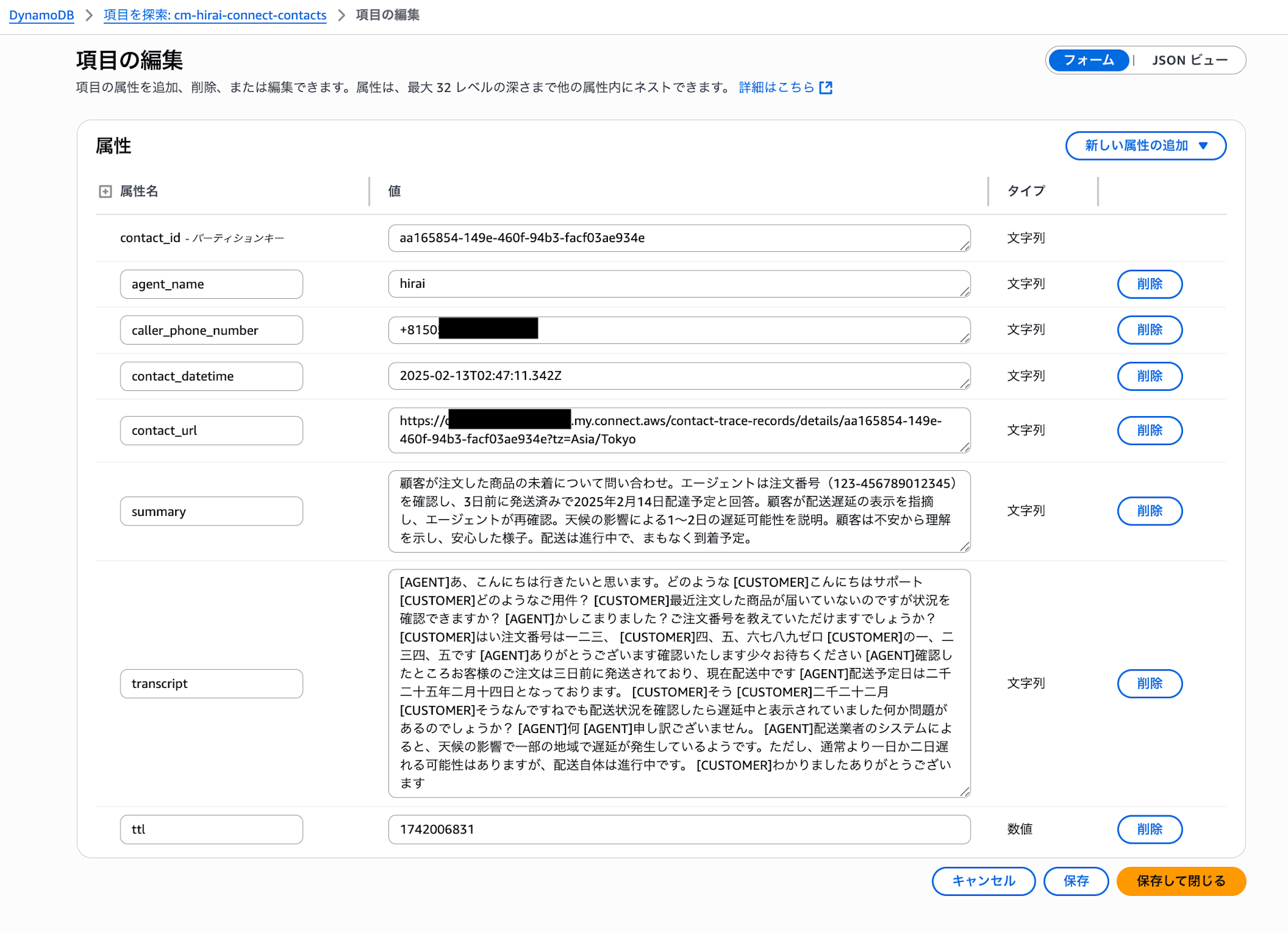The height and width of the screenshot is (932, 1288).
Task: Select the 項目の編集 page heading
Action: point(129,60)
